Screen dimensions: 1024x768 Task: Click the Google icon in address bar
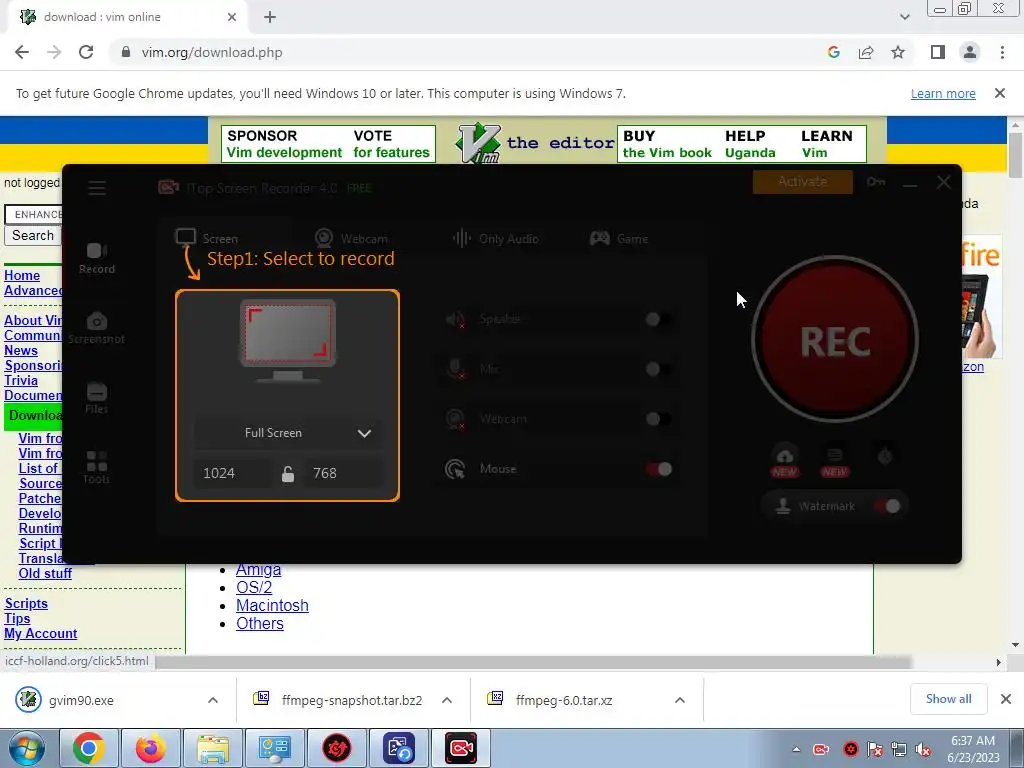click(x=833, y=52)
